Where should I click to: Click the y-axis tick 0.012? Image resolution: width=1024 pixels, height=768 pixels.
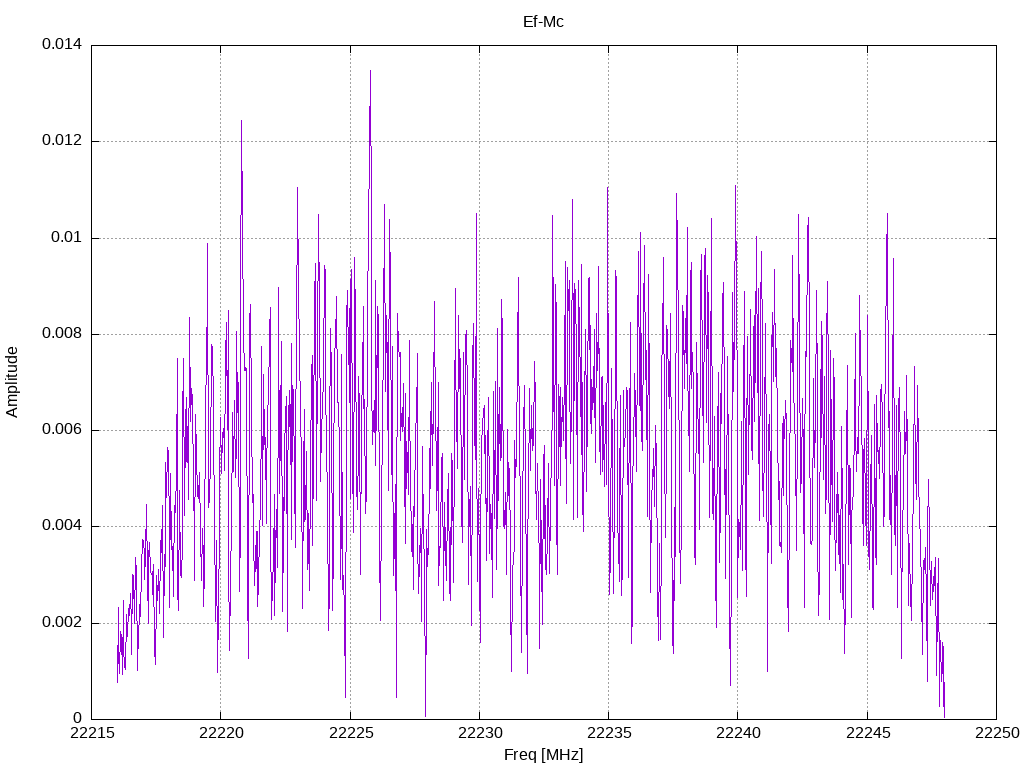coord(62,140)
